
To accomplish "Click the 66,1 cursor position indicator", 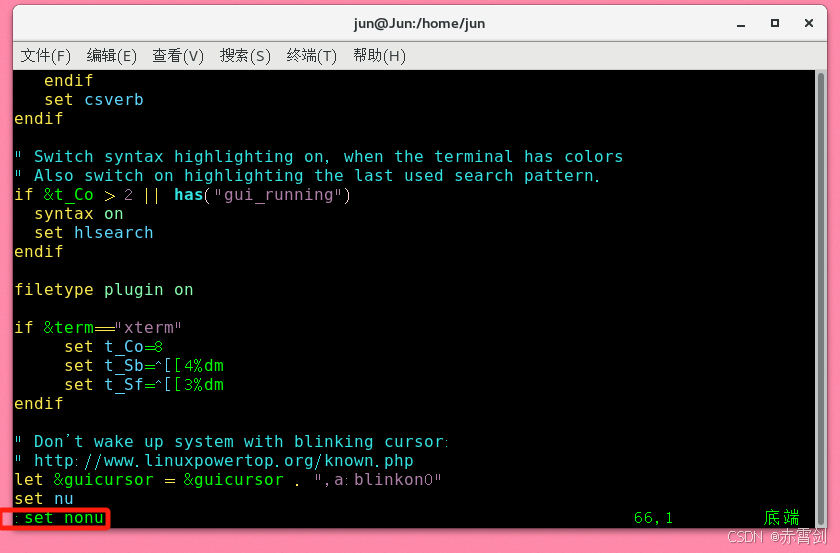I will click(x=654, y=518).
